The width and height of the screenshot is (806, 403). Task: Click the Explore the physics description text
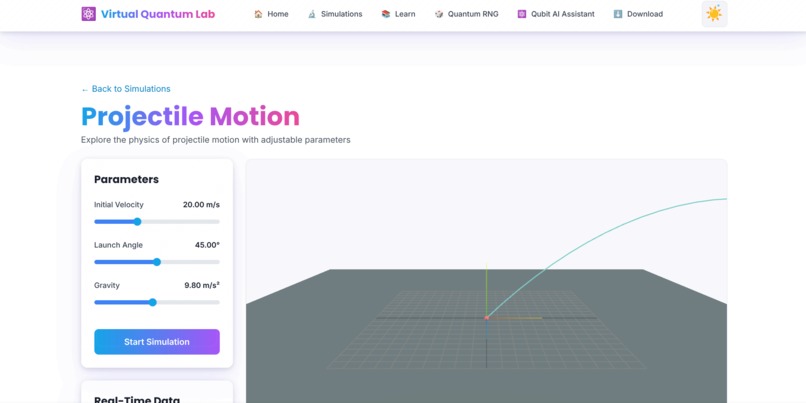tap(215, 140)
